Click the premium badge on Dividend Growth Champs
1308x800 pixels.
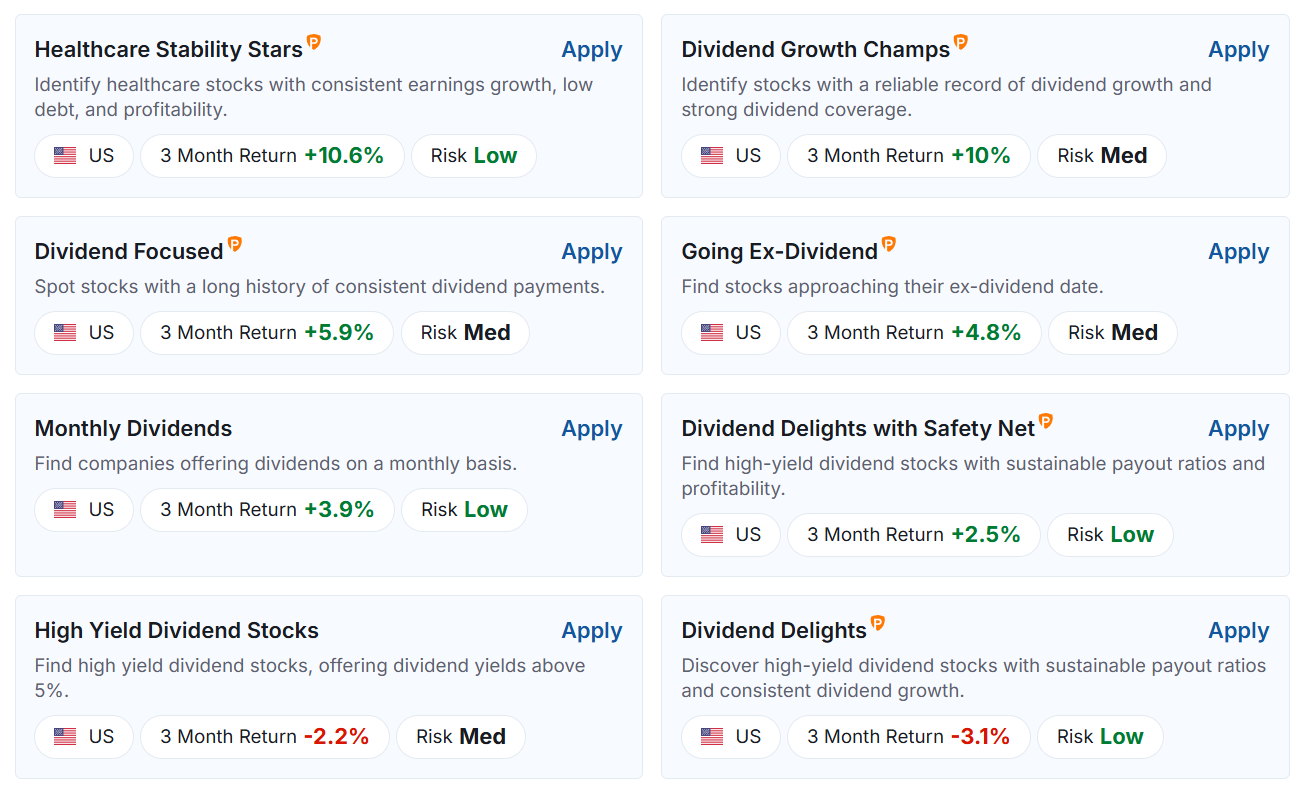pos(961,42)
